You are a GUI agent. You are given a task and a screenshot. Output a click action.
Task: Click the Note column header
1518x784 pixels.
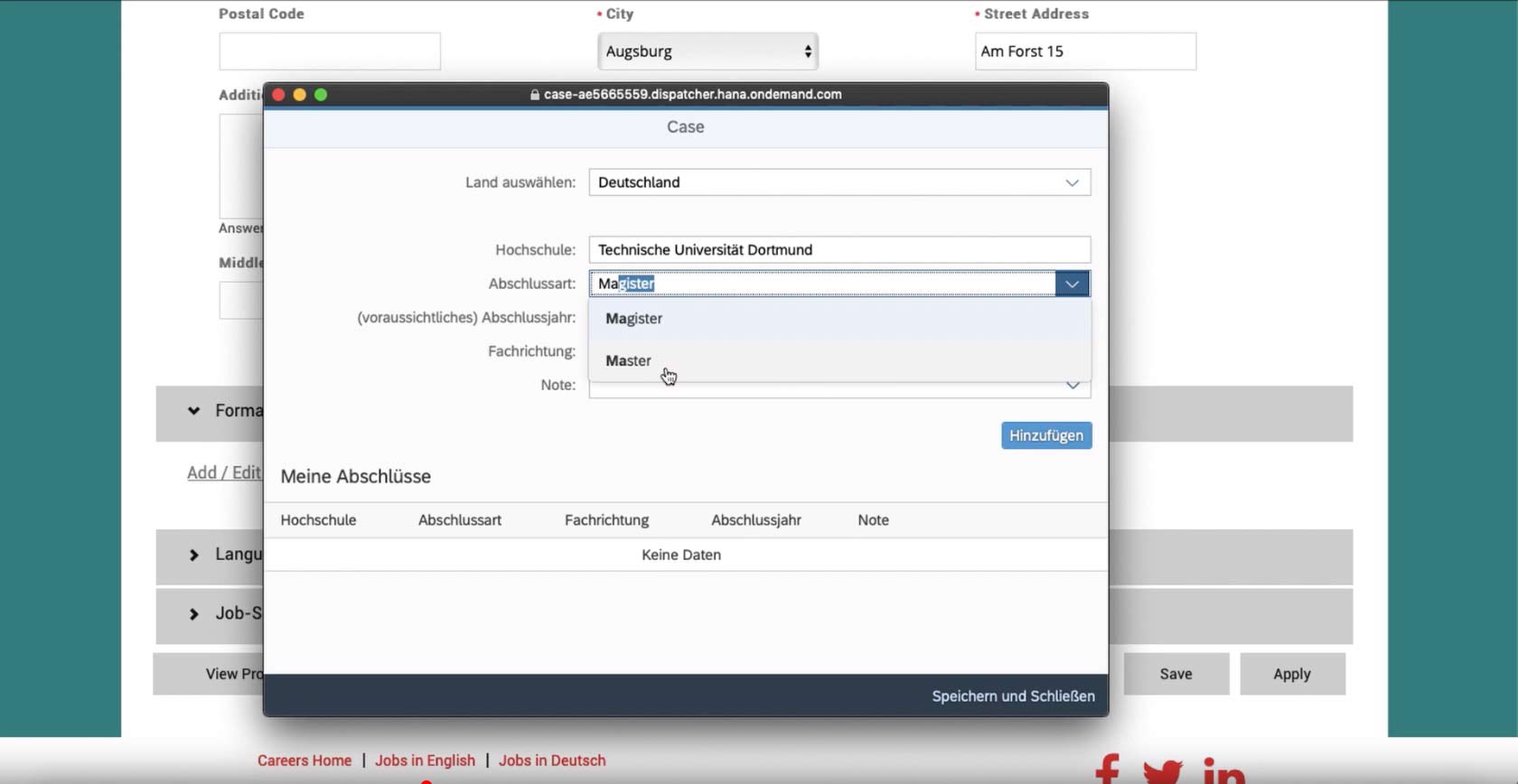[873, 520]
